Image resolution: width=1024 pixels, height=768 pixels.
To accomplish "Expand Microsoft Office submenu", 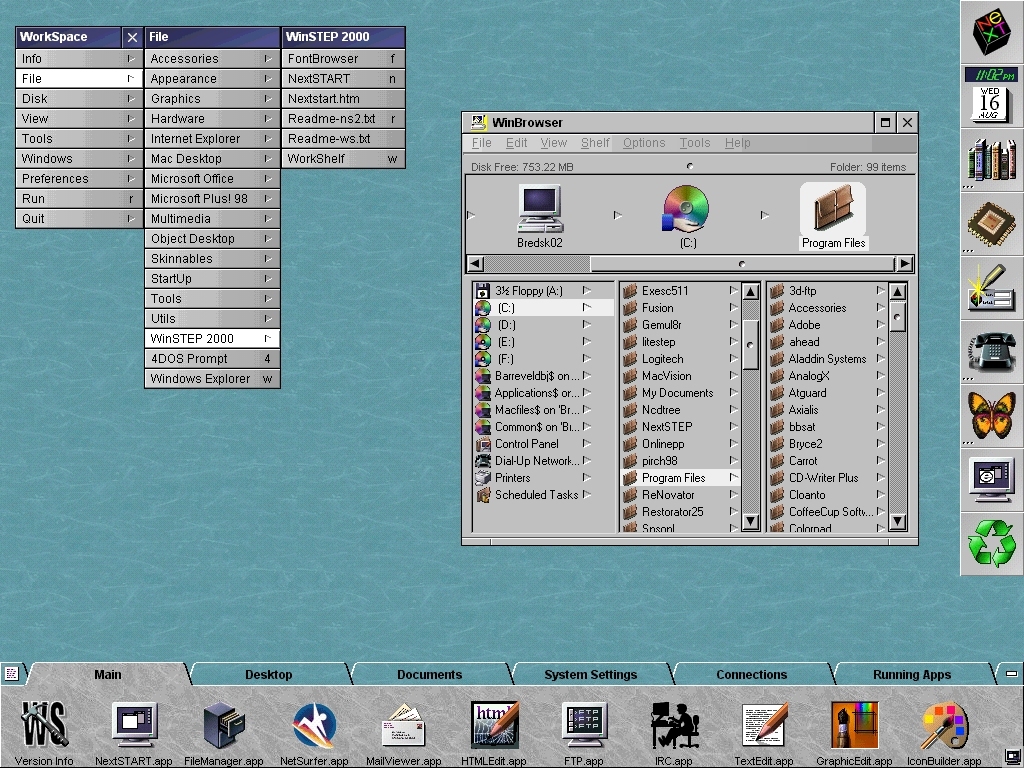I will pyautogui.click(x=212, y=179).
